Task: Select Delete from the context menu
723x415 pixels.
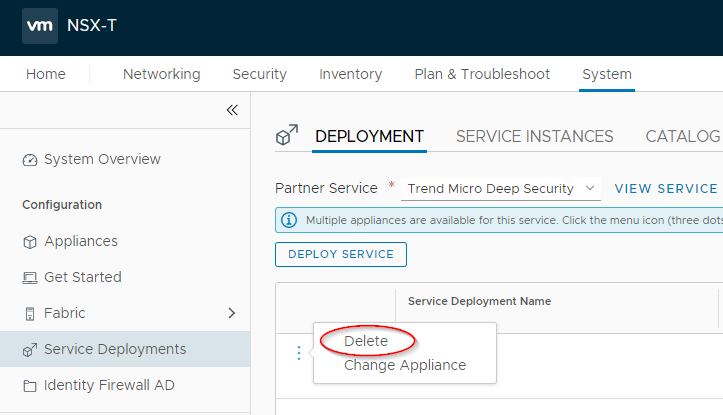Action: tap(366, 341)
